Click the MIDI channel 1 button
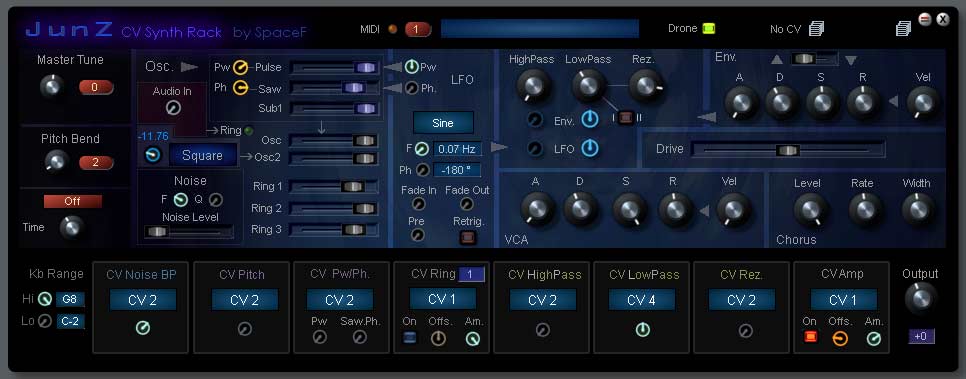 (x=417, y=29)
